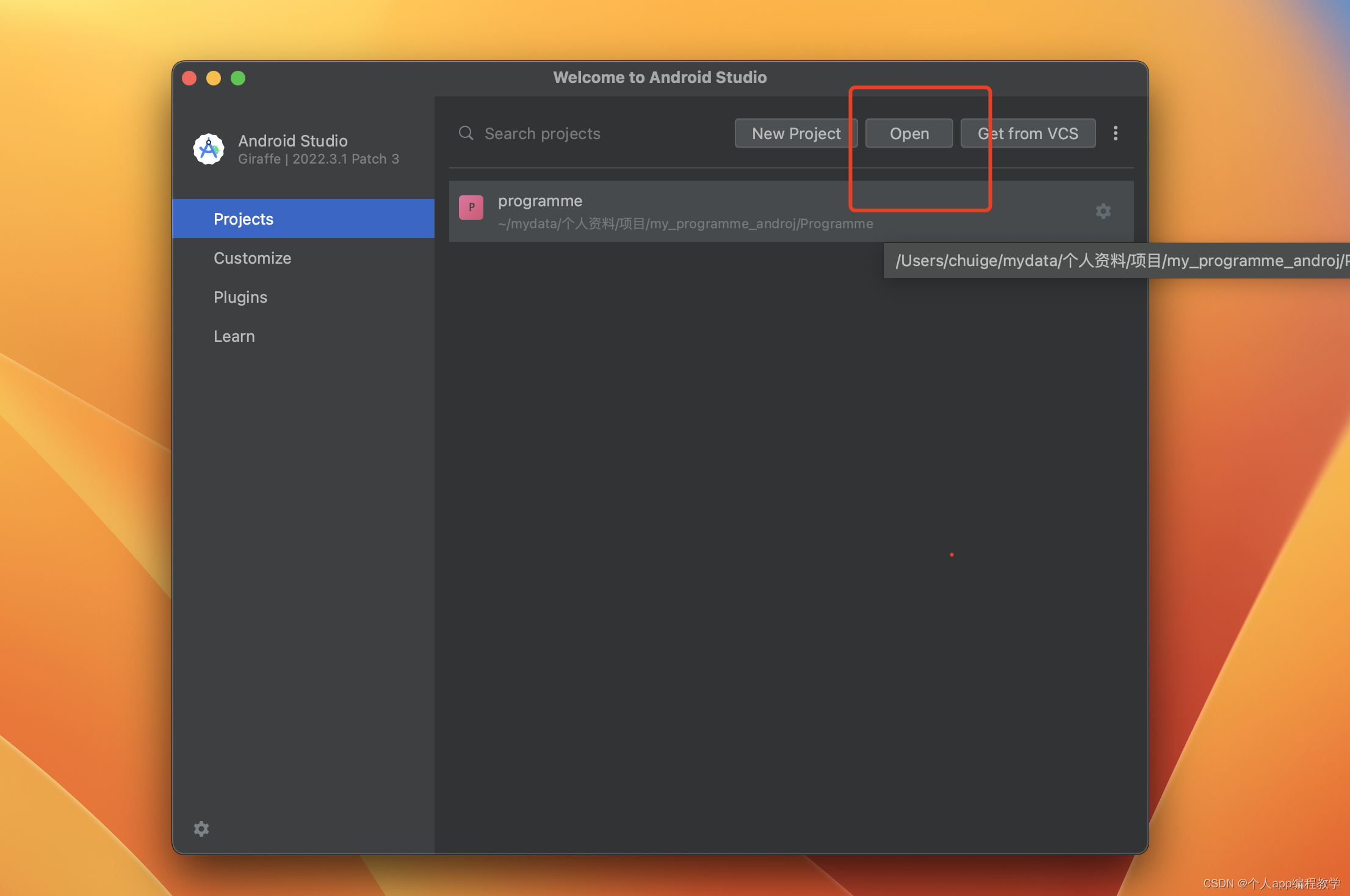This screenshot has width=1350, height=896.
Task: Click the Android Studio logo icon
Action: (x=209, y=149)
